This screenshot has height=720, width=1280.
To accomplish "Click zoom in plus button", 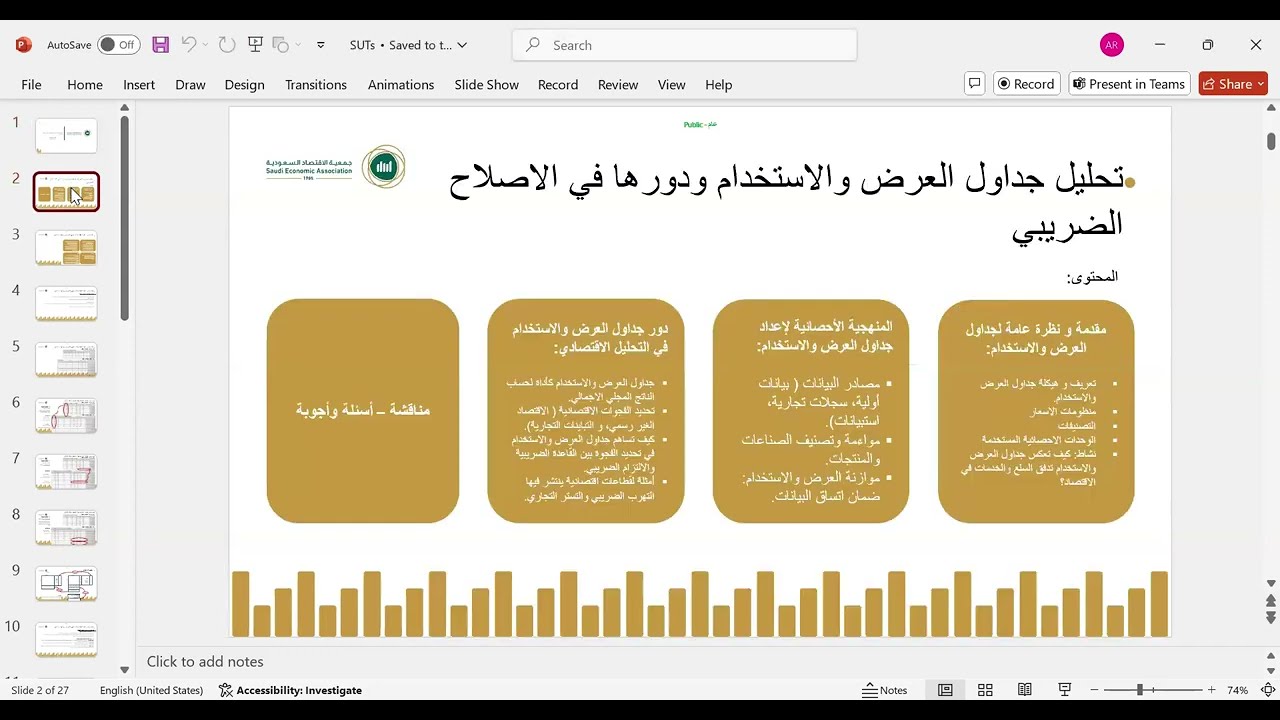I will [1212, 690].
